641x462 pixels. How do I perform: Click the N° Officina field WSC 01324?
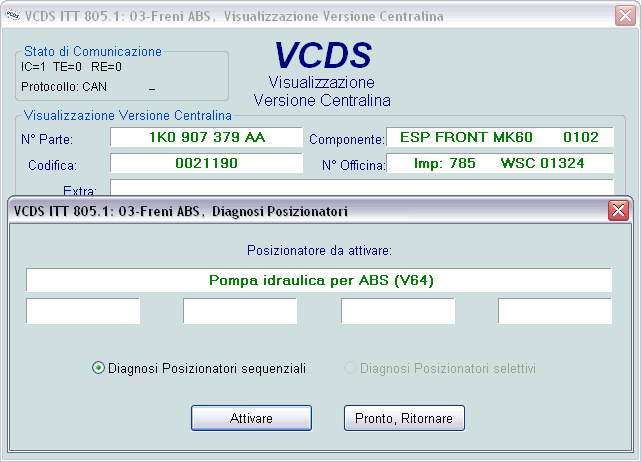[500, 163]
